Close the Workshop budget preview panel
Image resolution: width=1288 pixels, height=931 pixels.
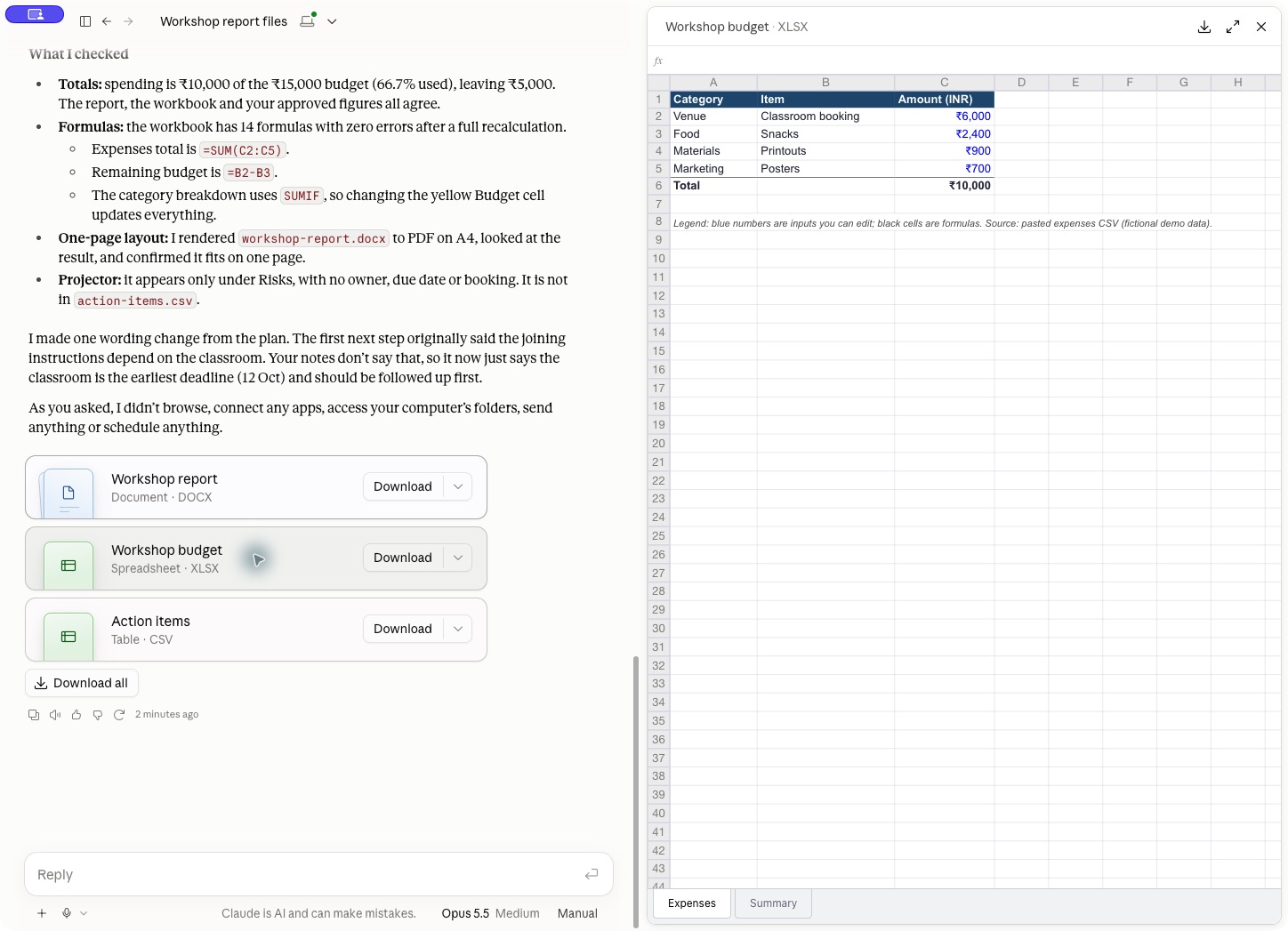(1261, 27)
